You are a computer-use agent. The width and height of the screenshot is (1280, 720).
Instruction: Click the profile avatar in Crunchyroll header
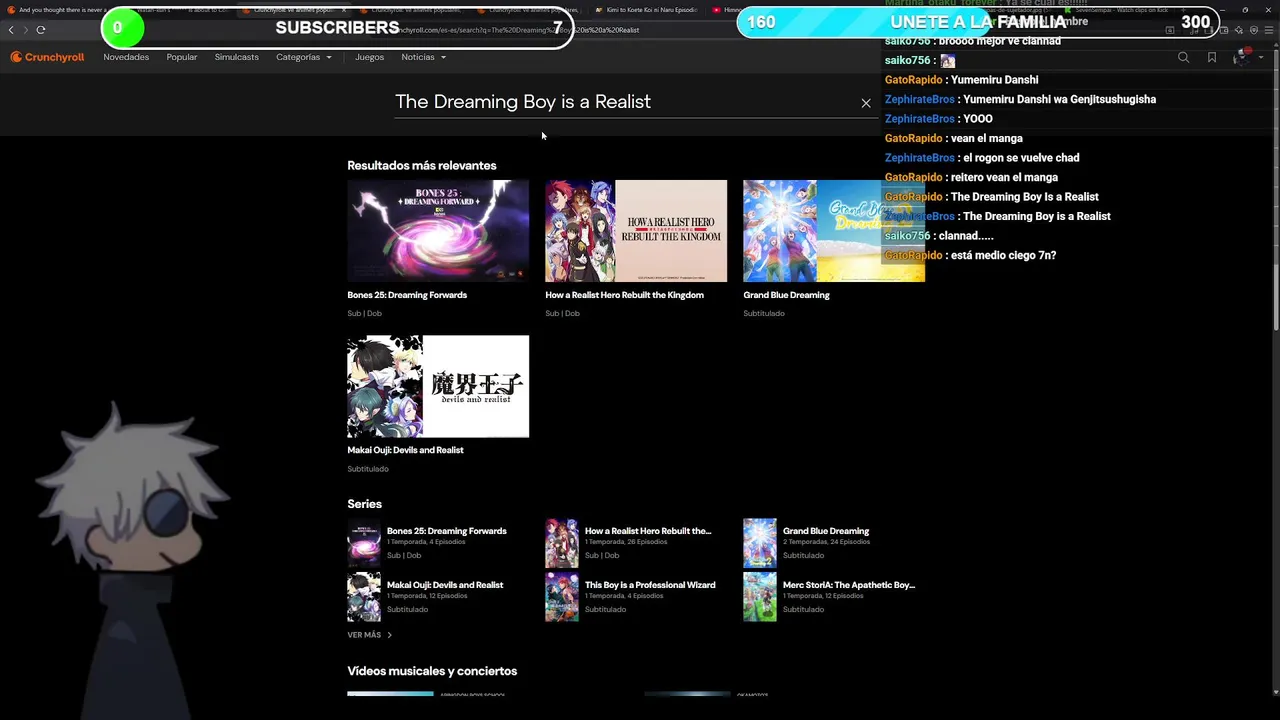1243,57
